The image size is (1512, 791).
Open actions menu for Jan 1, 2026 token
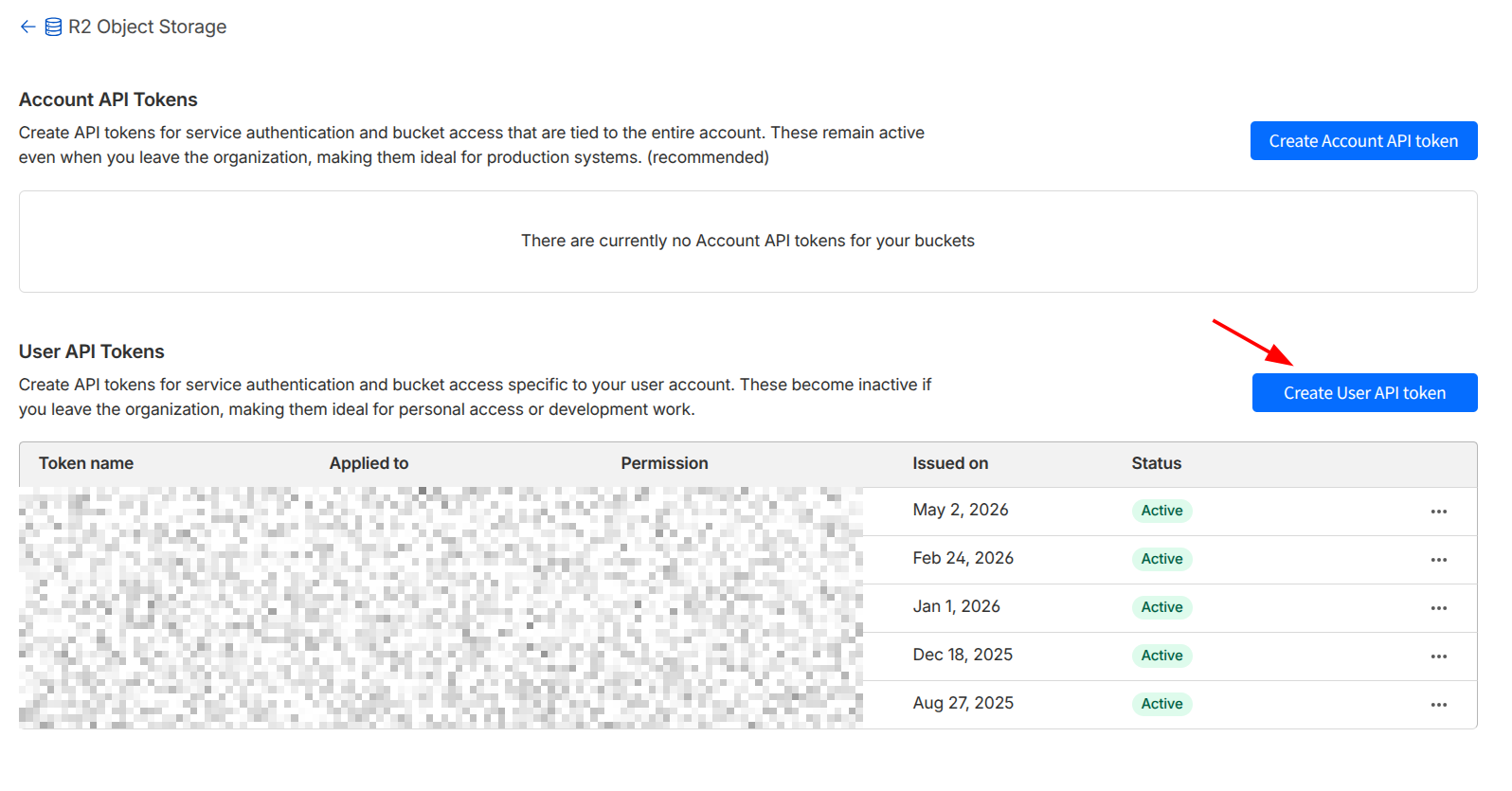tap(1438, 608)
